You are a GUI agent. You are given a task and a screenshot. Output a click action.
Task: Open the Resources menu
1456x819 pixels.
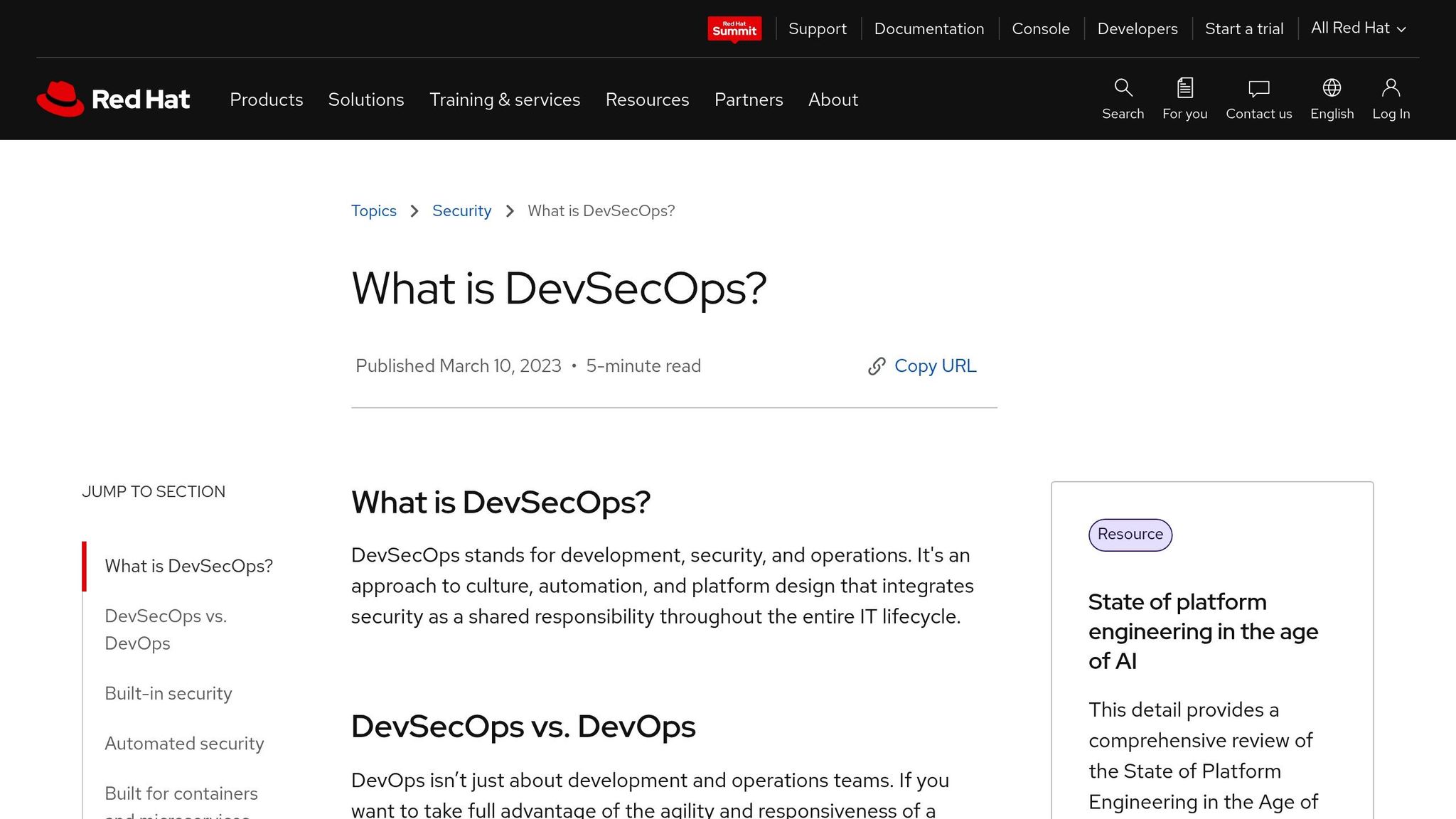pos(647,100)
